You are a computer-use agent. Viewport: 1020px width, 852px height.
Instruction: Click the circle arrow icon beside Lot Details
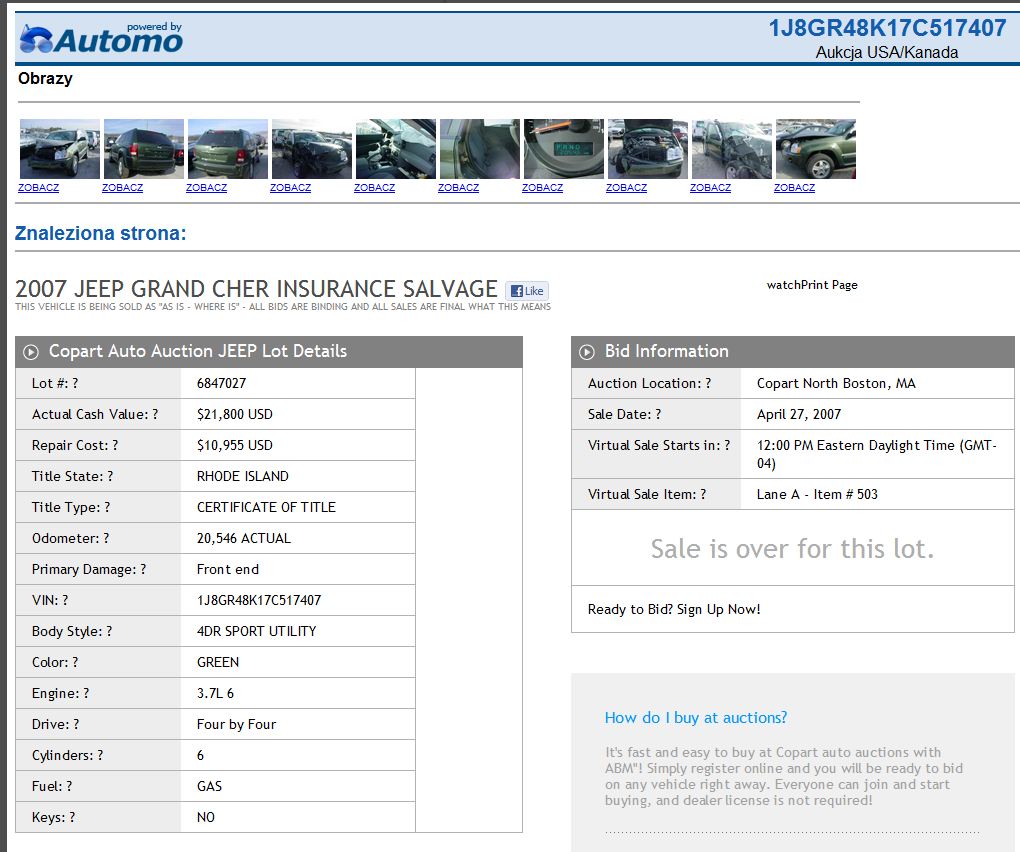click(31, 352)
